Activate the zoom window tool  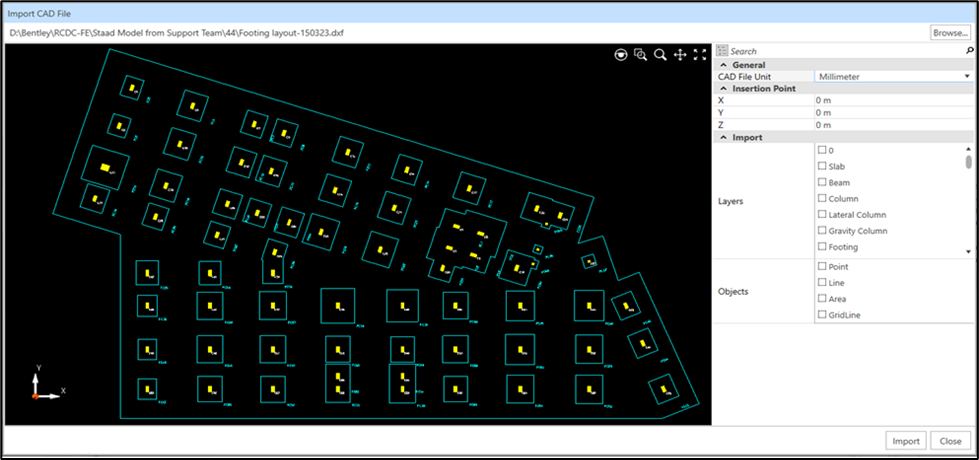pyautogui.click(x=641, y=55)
